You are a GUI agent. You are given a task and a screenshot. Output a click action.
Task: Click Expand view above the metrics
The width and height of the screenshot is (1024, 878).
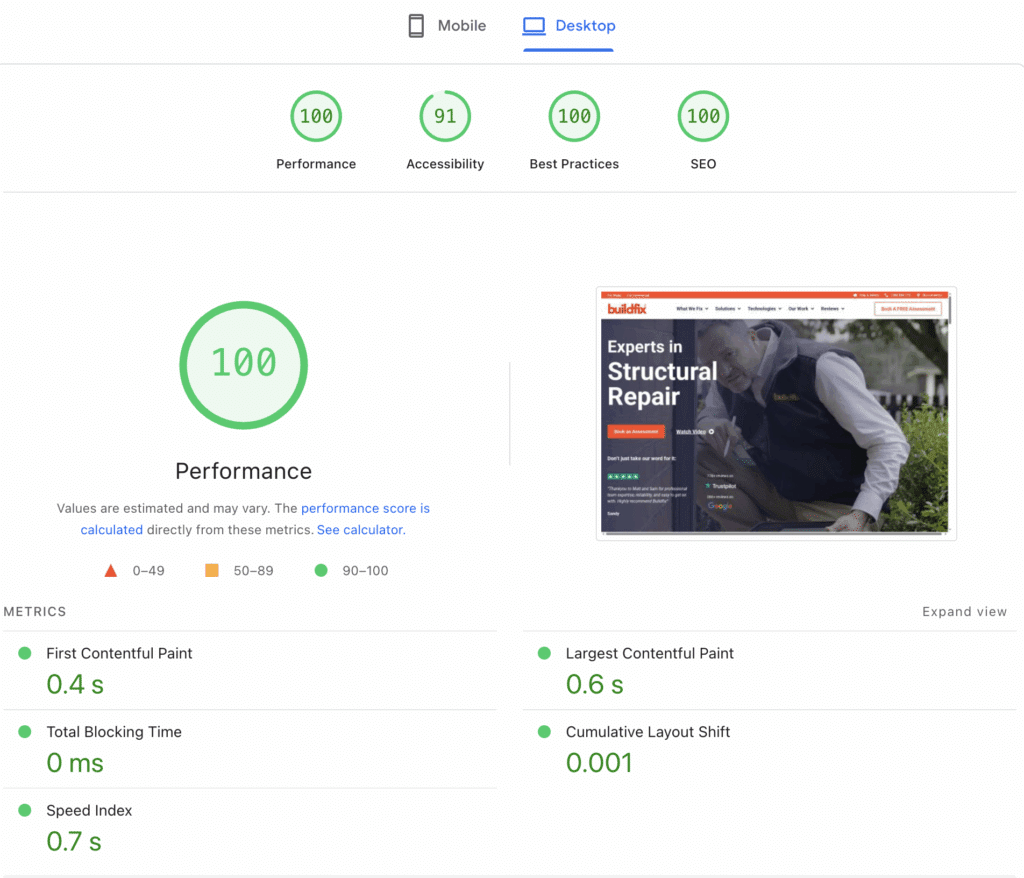(x=963, y=611)
